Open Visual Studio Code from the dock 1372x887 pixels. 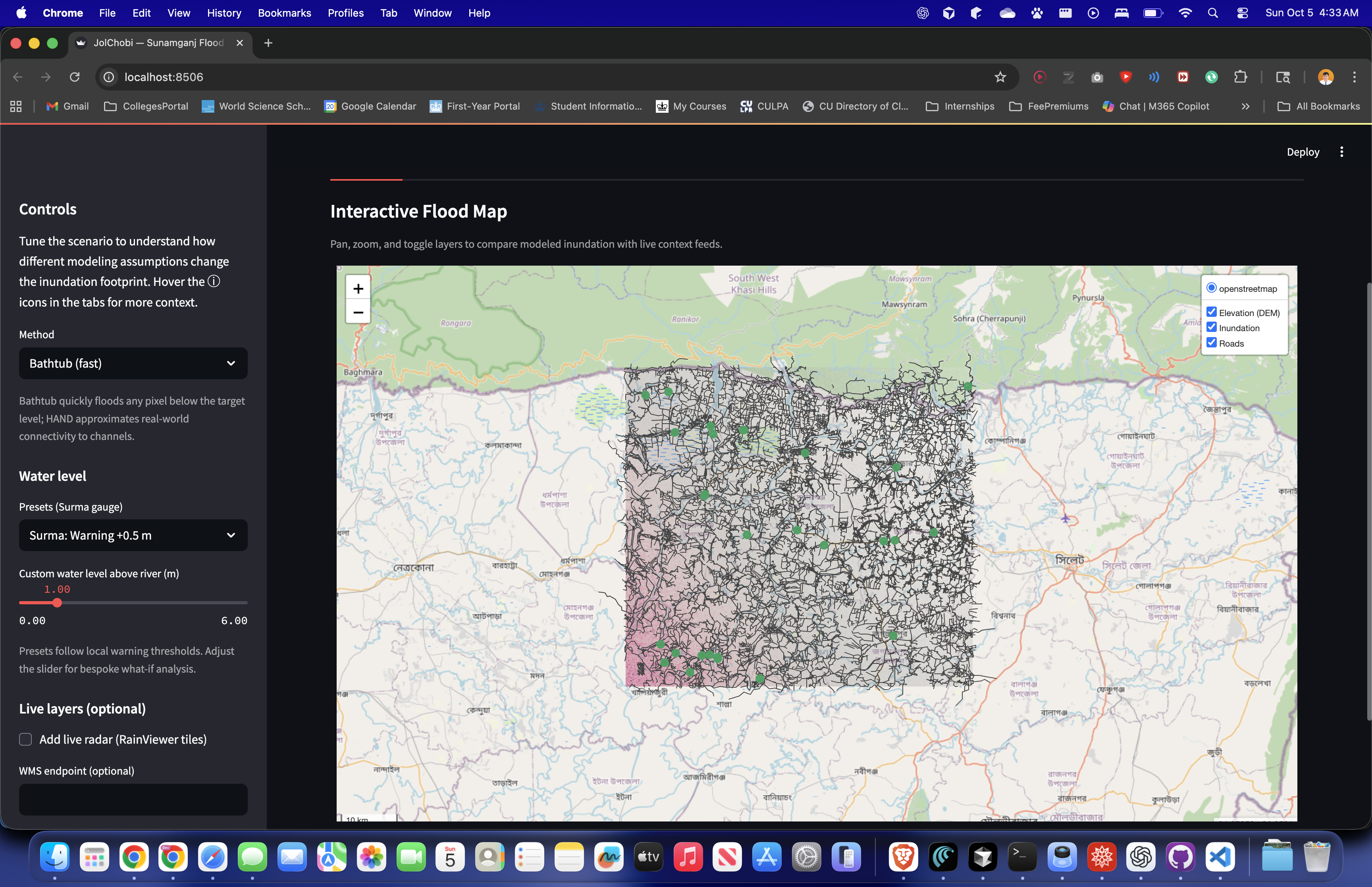1220,858
